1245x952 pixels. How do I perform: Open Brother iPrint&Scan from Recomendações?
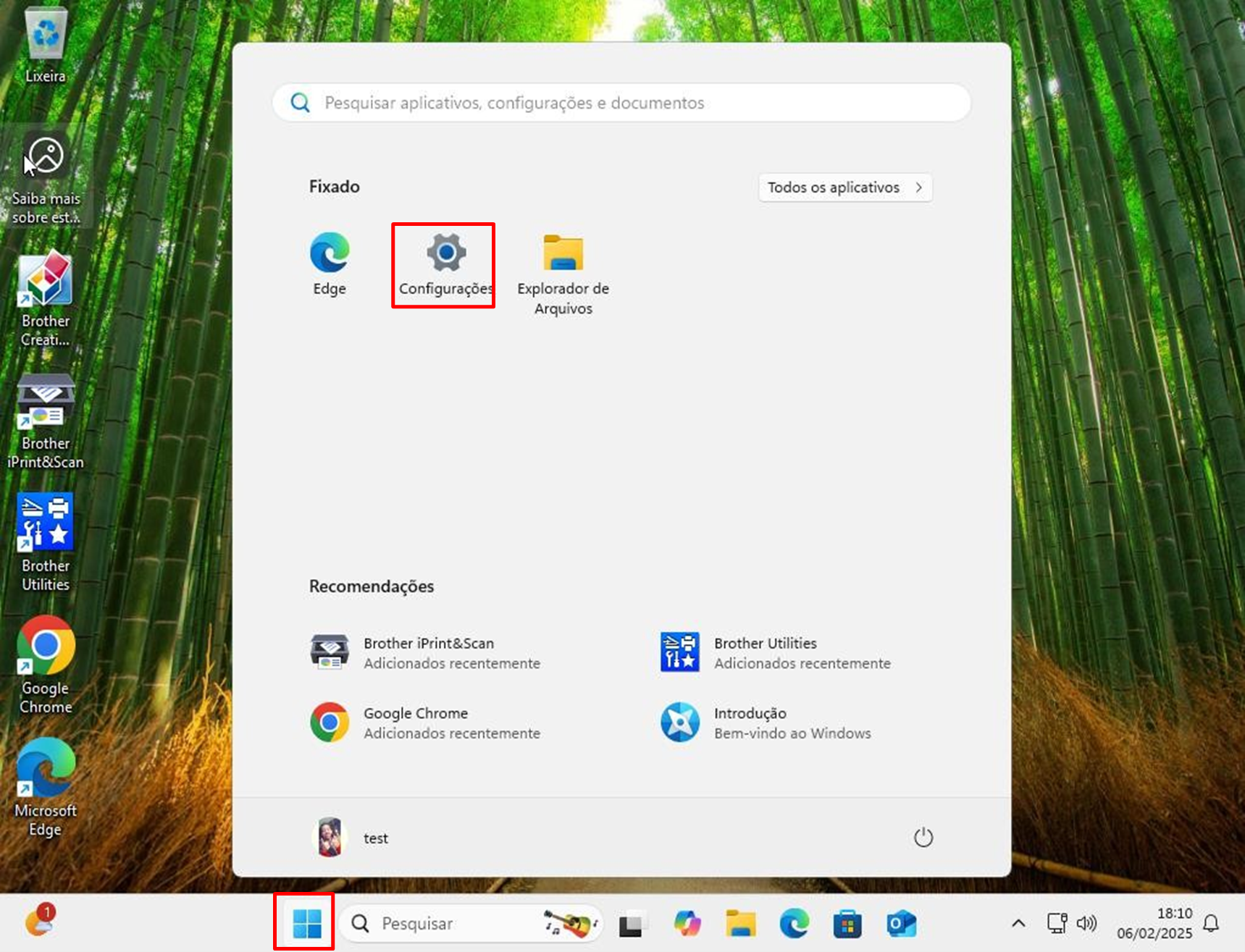(x=426, y=652)
